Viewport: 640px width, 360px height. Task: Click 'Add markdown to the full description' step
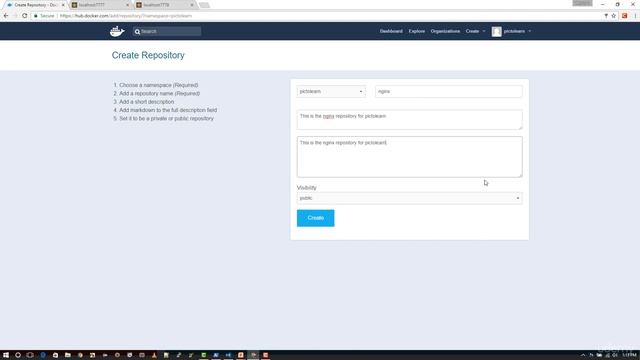pyautogui.click(x=168, y=110)
